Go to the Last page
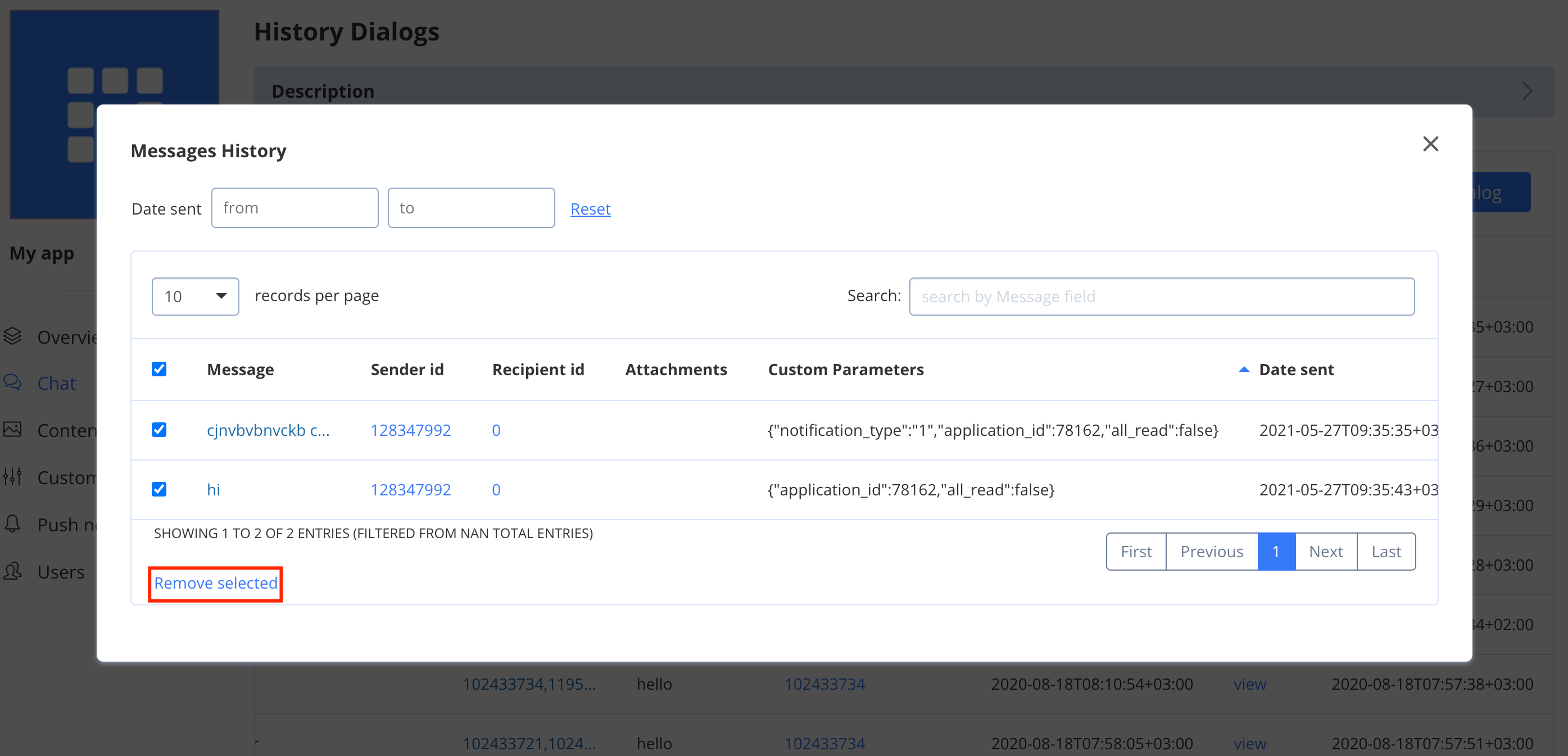This screenshot has height=756, width=1568. coord(1385,552)
